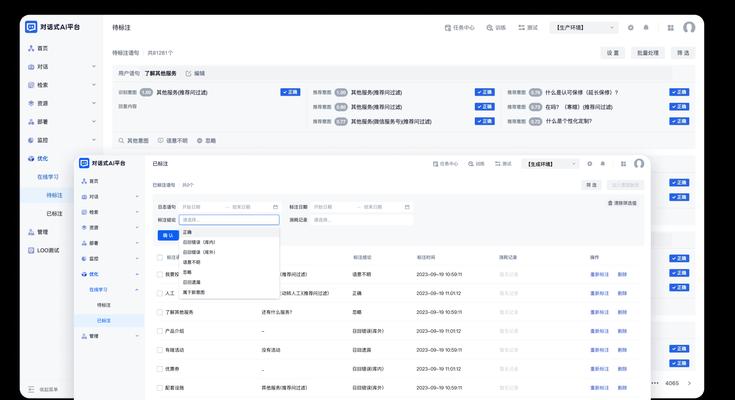Click the 设置 button in the back window
Image resolution: width=735 pixels, height=400 pixels.
613,53
